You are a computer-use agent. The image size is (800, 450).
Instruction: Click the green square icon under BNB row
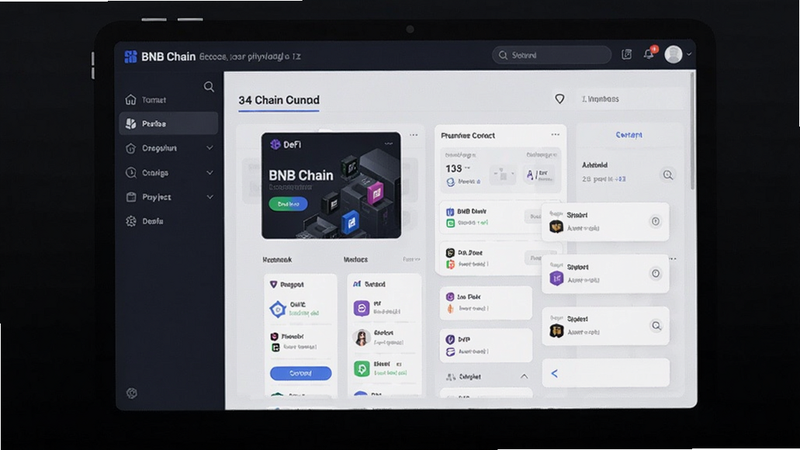(x=451, y=223)
